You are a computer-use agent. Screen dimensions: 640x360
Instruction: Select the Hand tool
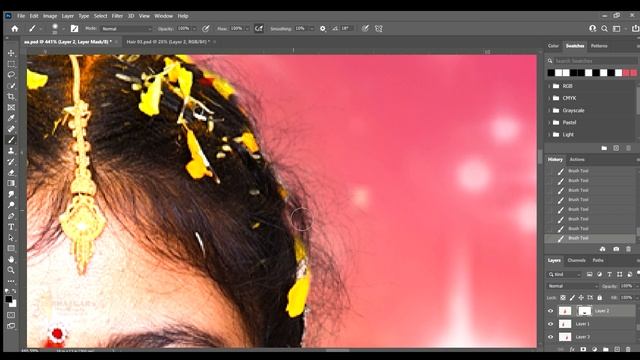[11, 259]
